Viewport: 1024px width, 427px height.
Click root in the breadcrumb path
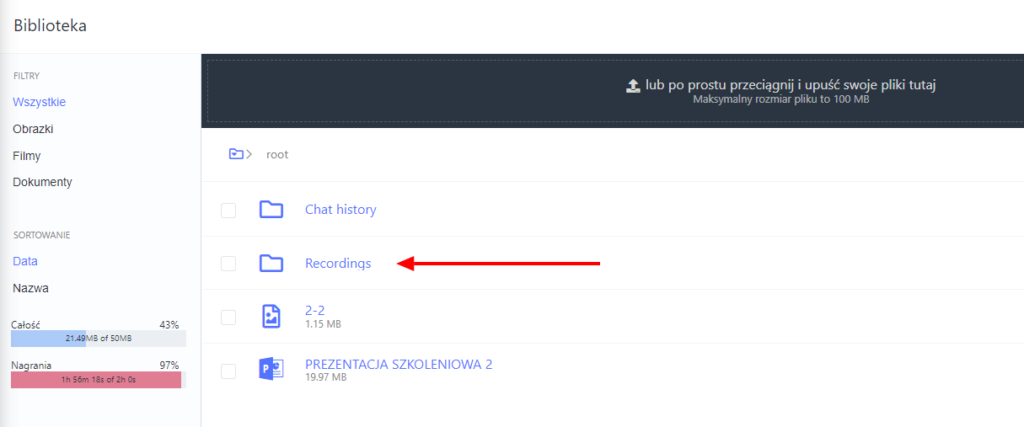click(x=277, y=155)
